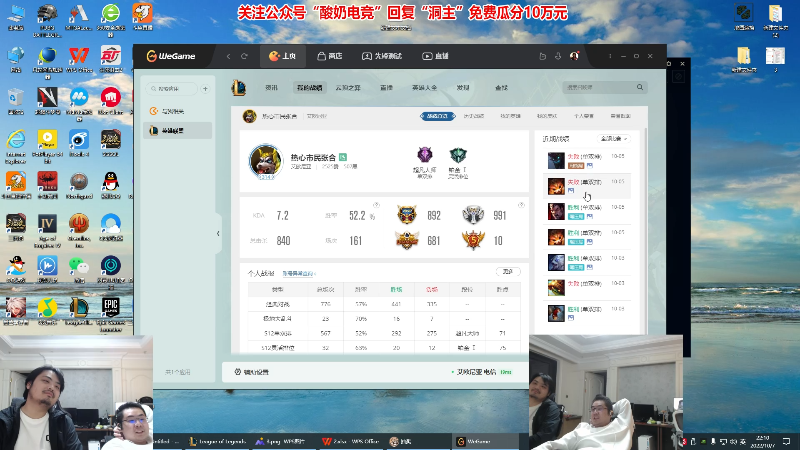Open the QQ penguin desktop shortcut
The width and height of the screenshot is (800, 450).
click(110, 185)
